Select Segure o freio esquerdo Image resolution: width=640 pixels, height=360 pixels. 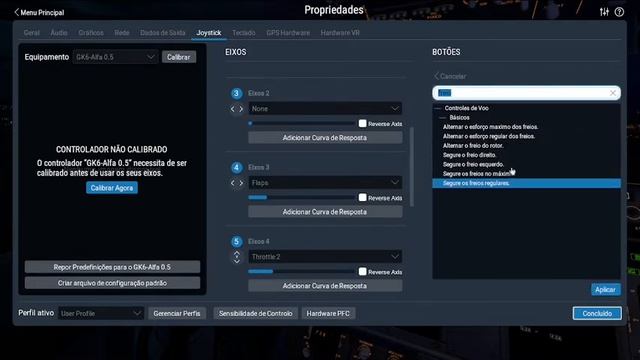tap(473, 164)
